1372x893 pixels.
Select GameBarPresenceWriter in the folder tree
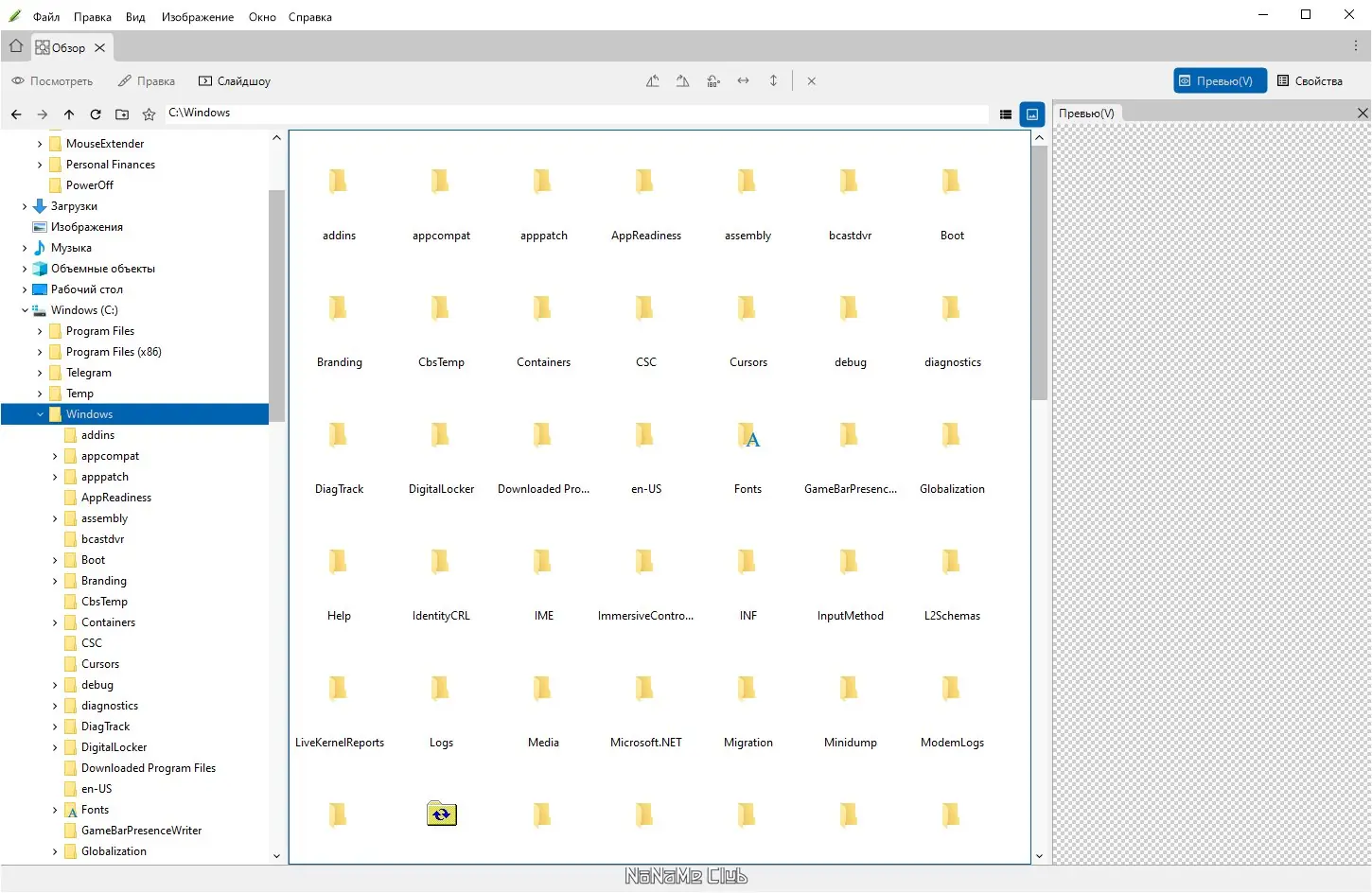tap(141, 831)
